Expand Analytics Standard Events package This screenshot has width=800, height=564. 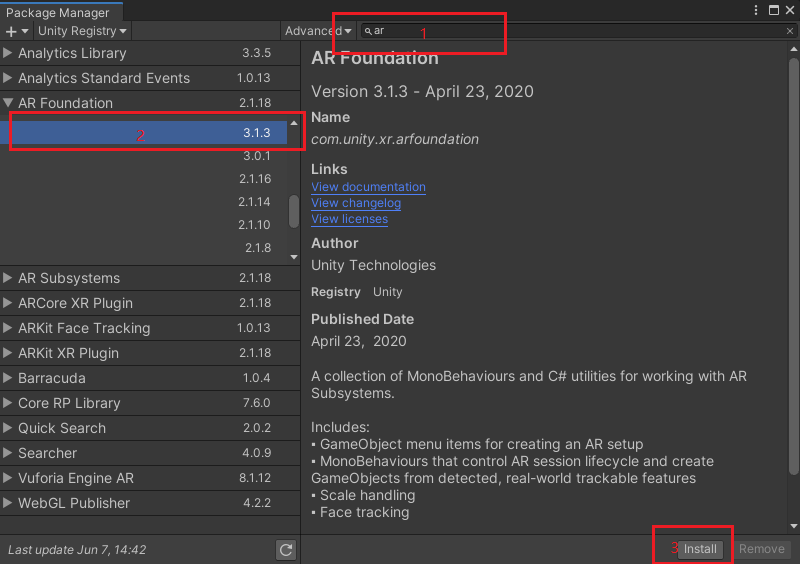pyautogui.click(x=8, y=78)
